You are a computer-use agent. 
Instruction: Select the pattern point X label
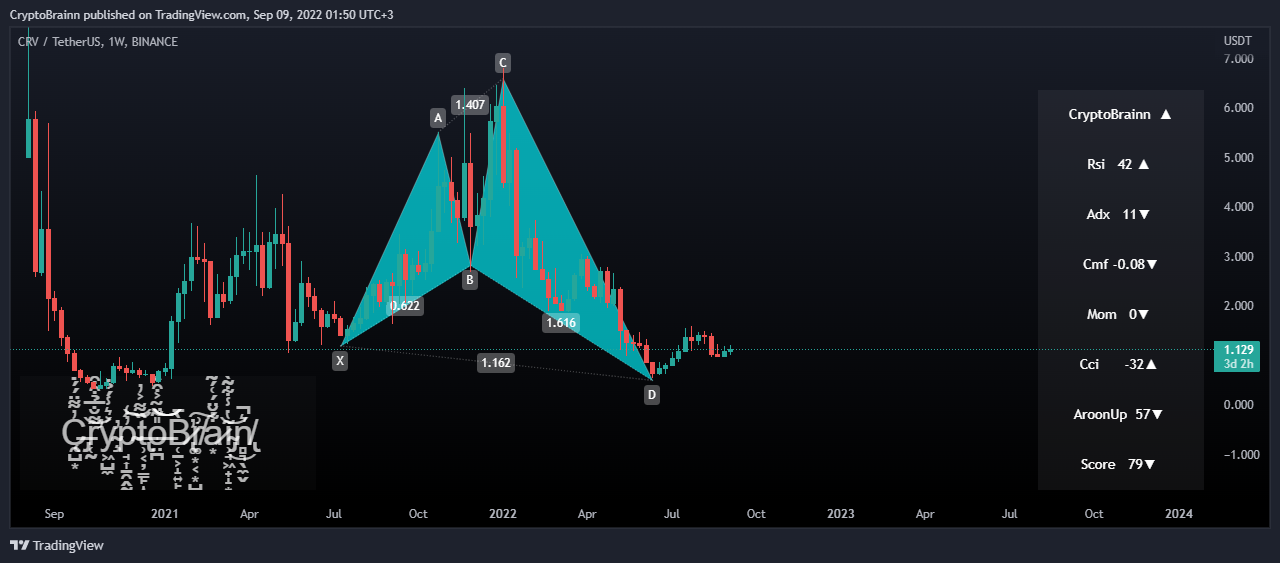tap(341, 360)
